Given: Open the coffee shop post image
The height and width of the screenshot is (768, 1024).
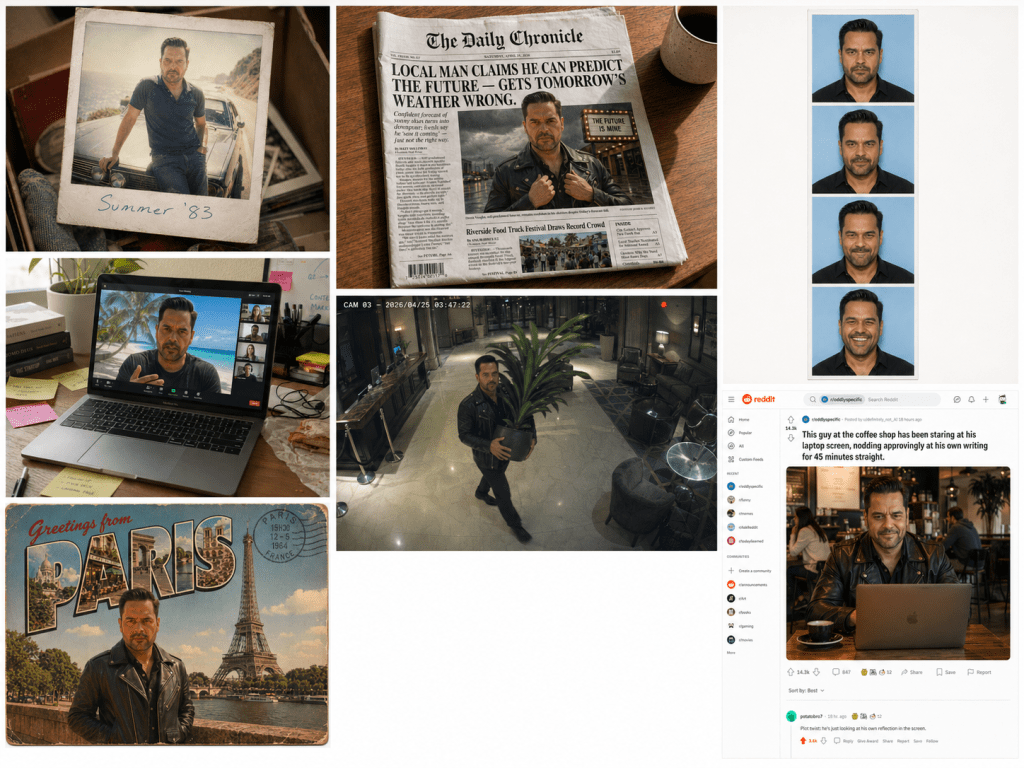Looking at the screenshot, I should point(898,563).
